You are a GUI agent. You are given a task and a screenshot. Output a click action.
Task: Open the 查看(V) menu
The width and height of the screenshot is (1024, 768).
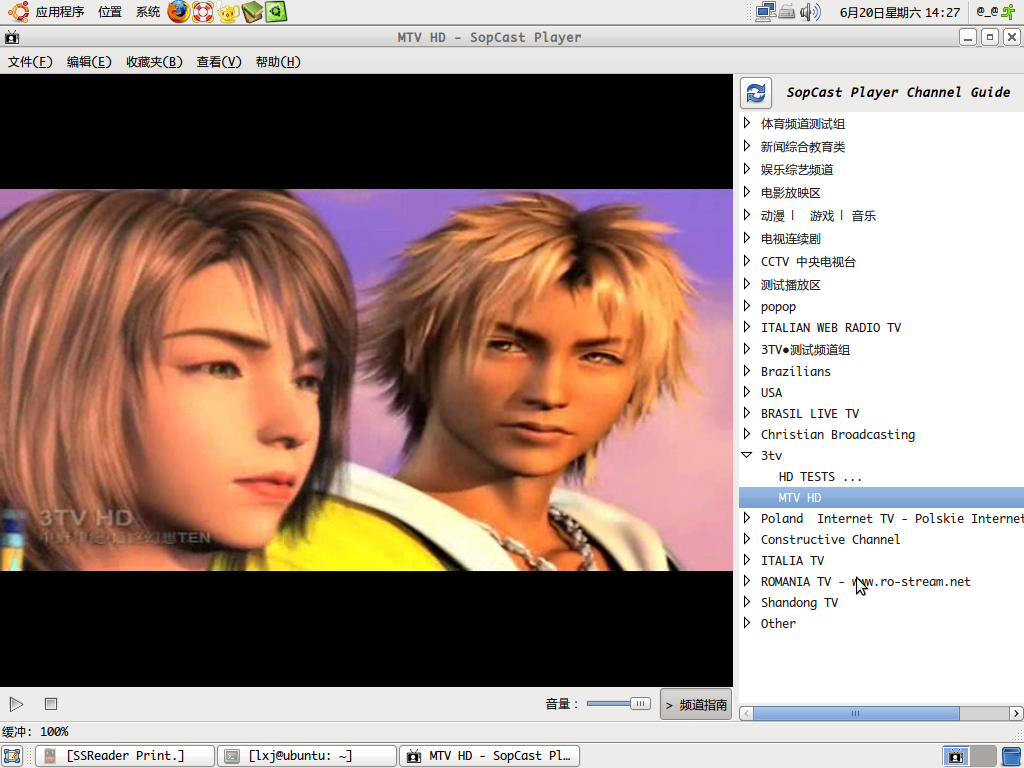[x=219, y=62]
